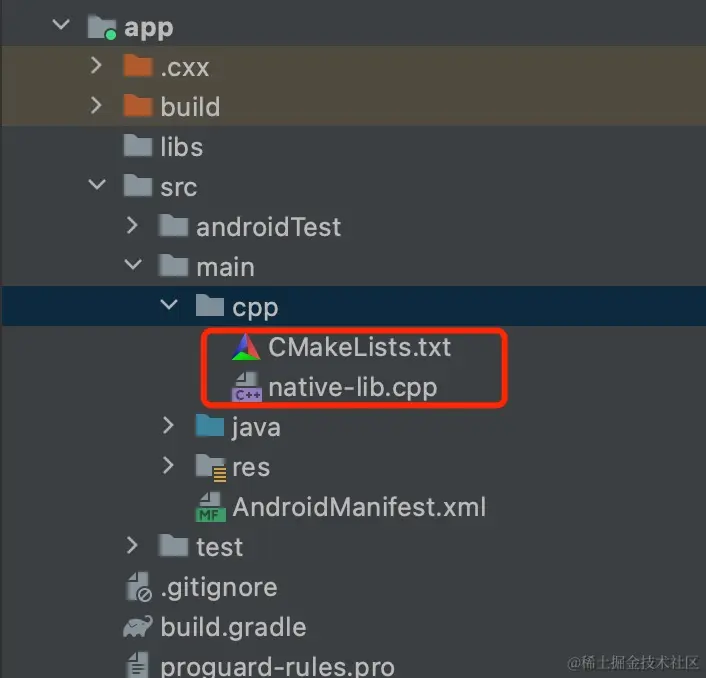Select the java folder label
The image size is (706, 678).
click(x=256, y=427)
